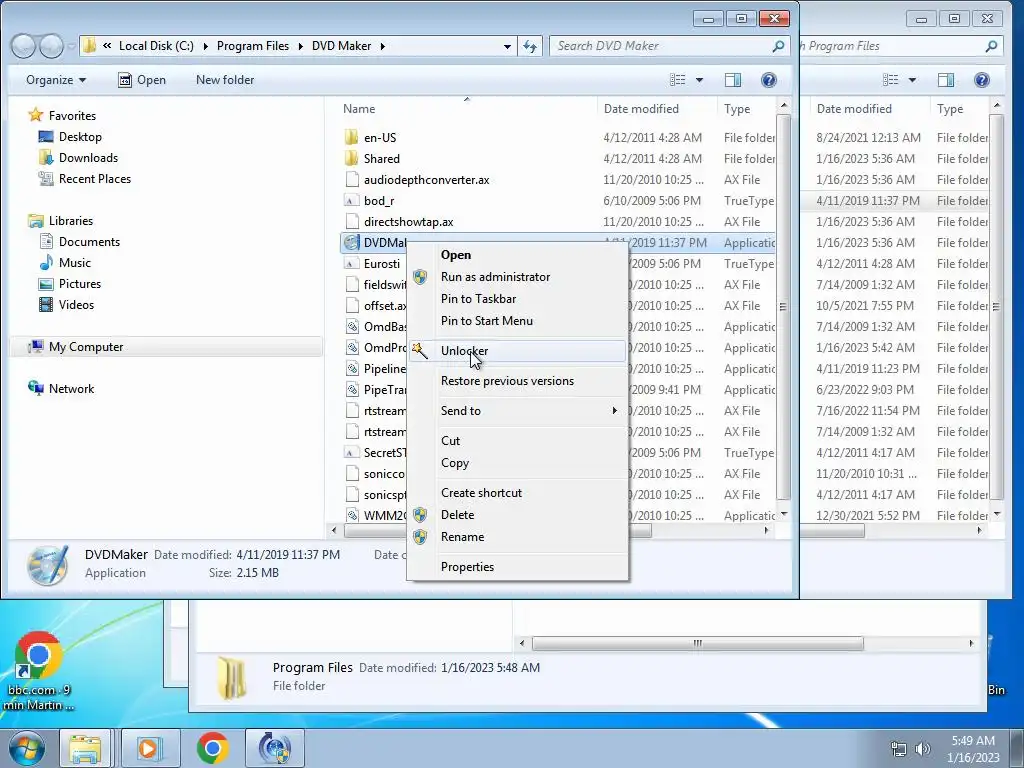Click the vertical scrollbar of DVD Maker file list
1024x768 pixels.
coord(784,308)
